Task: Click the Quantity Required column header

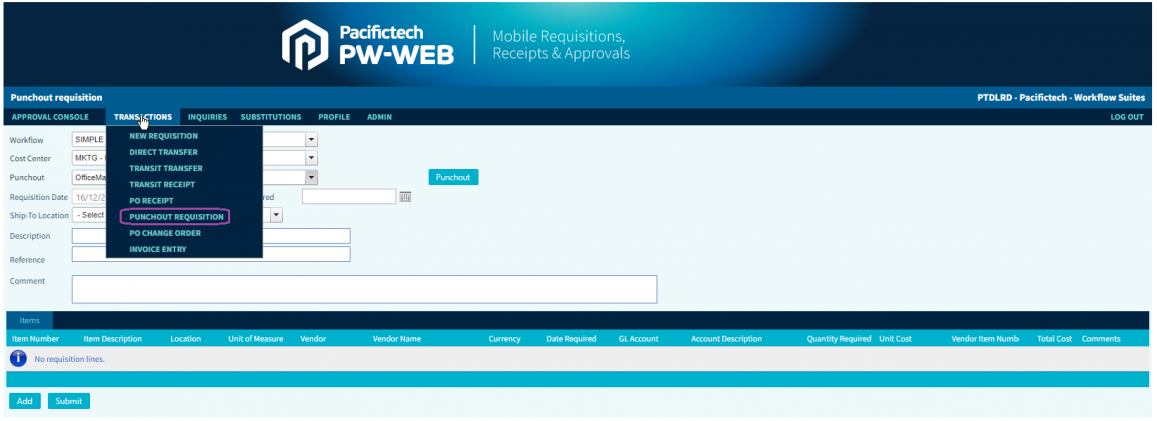Action: (x=839, y=339)
